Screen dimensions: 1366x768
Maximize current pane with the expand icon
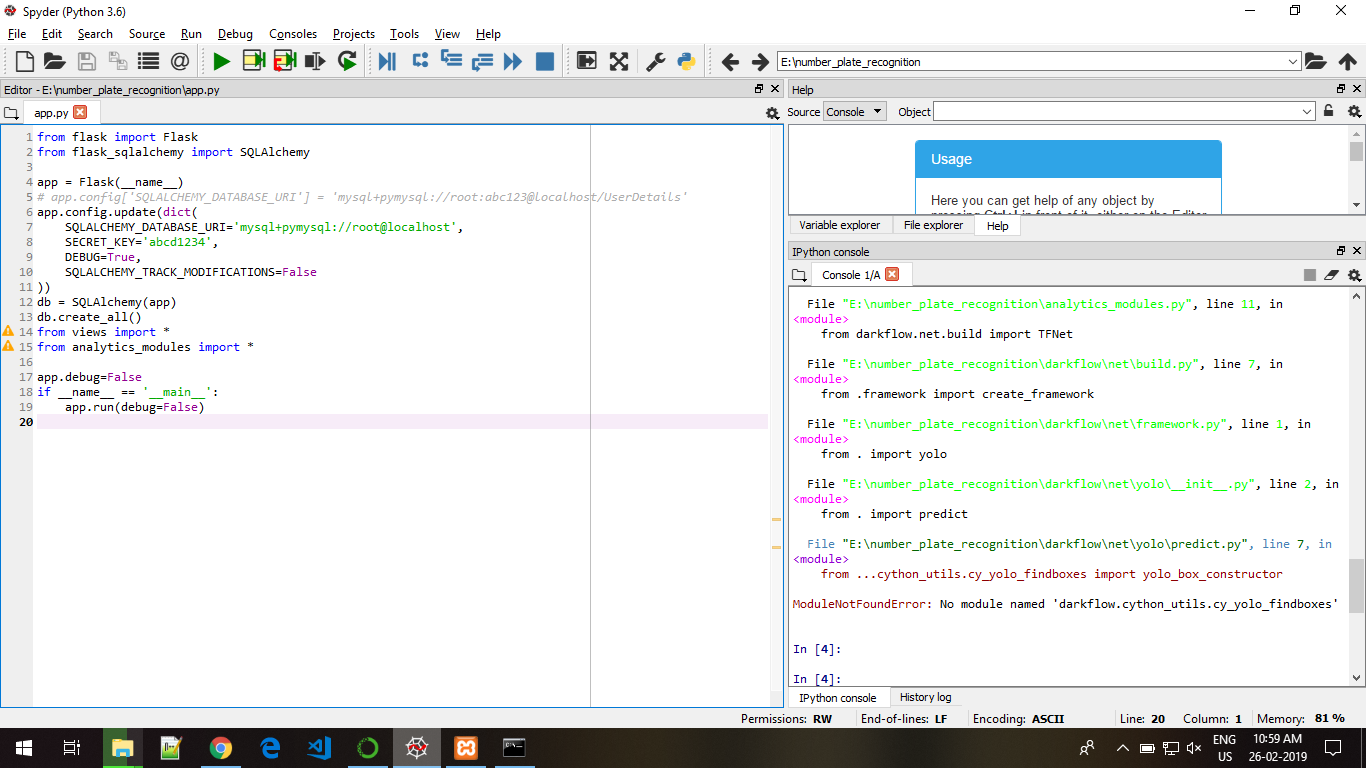[587, 61]
